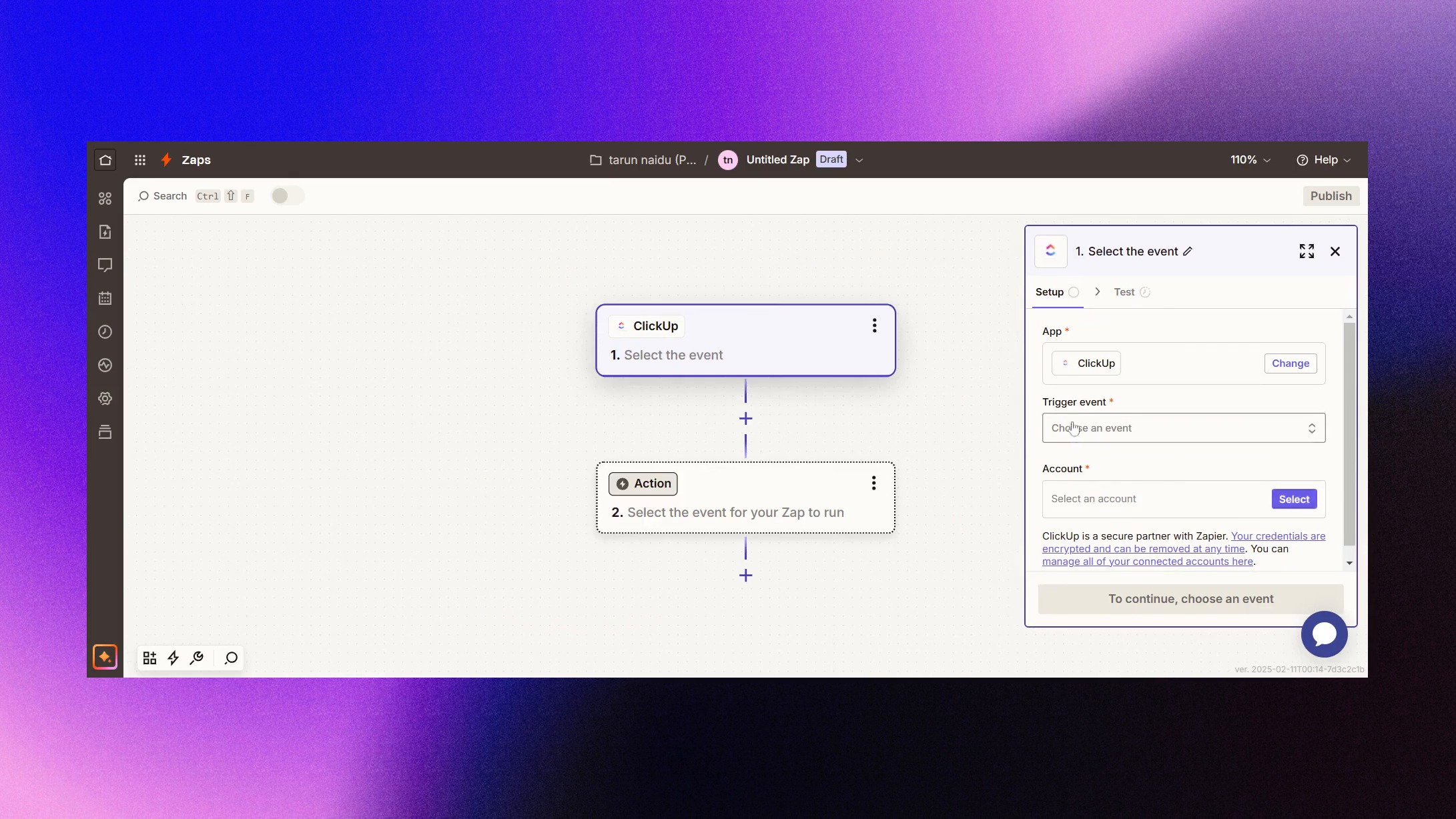Open the Trigger event Choose an event dropdown
The image size is (1456, 819).
pyautogui.click(x=1183, y=428)
